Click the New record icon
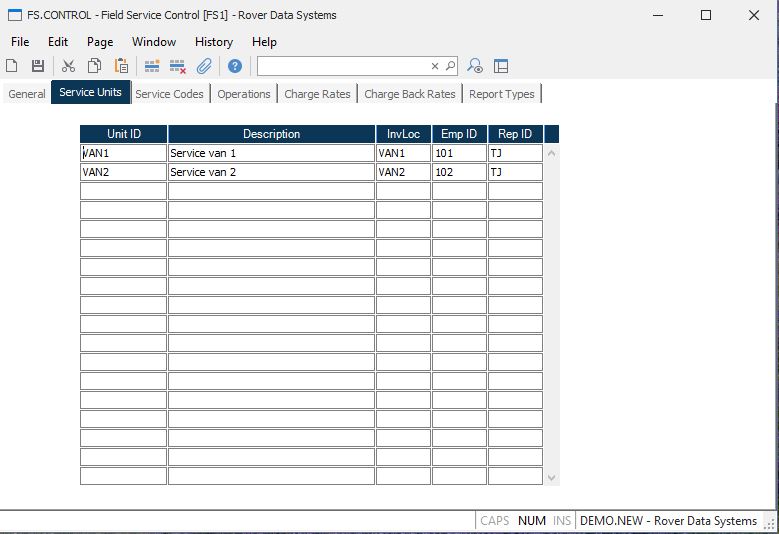The image size is (779, 534). [x=12, y=66]
